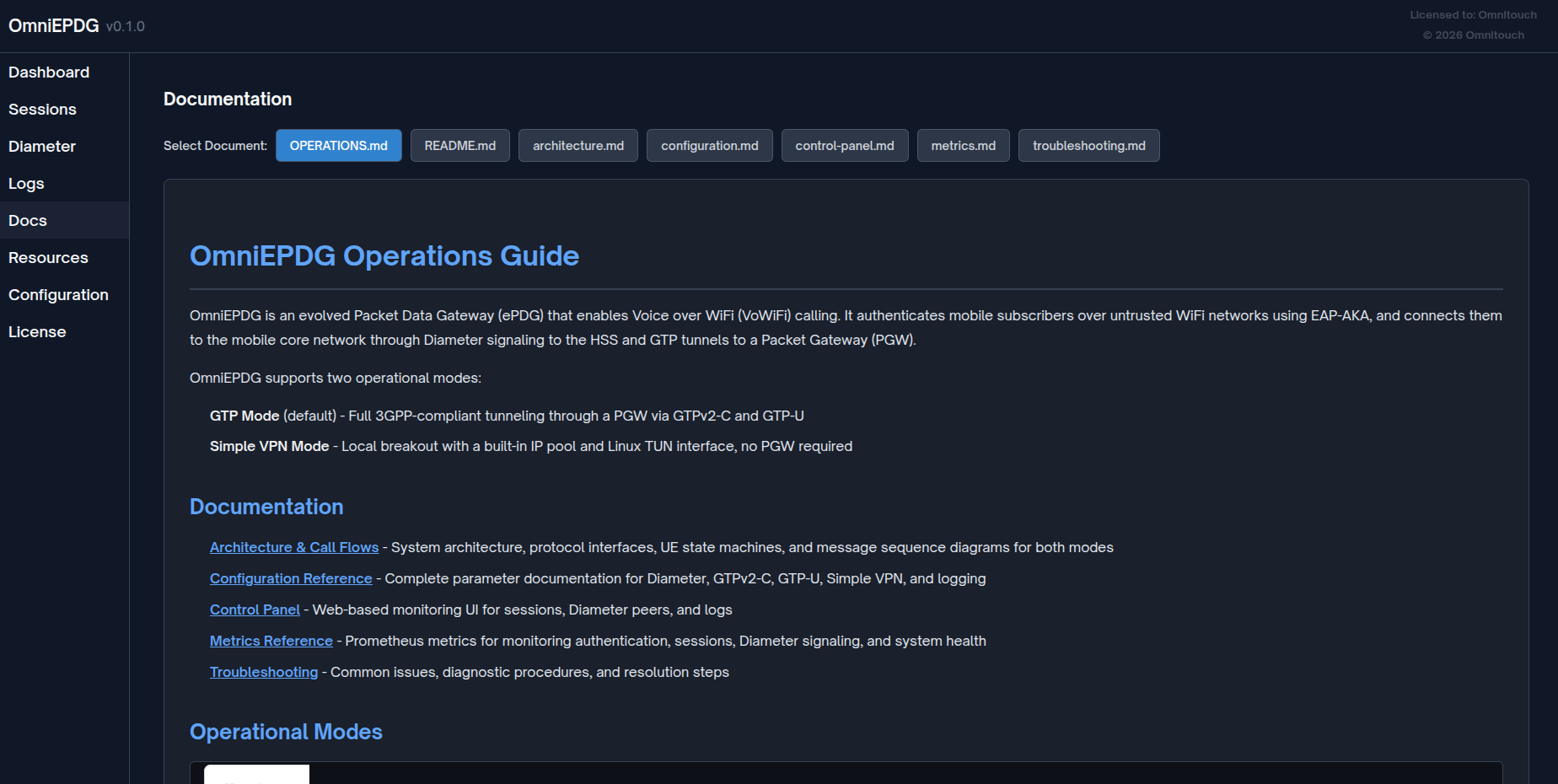Open the Control Panel documentation link
Viewport: 1558px width, 784px height.
255,610
